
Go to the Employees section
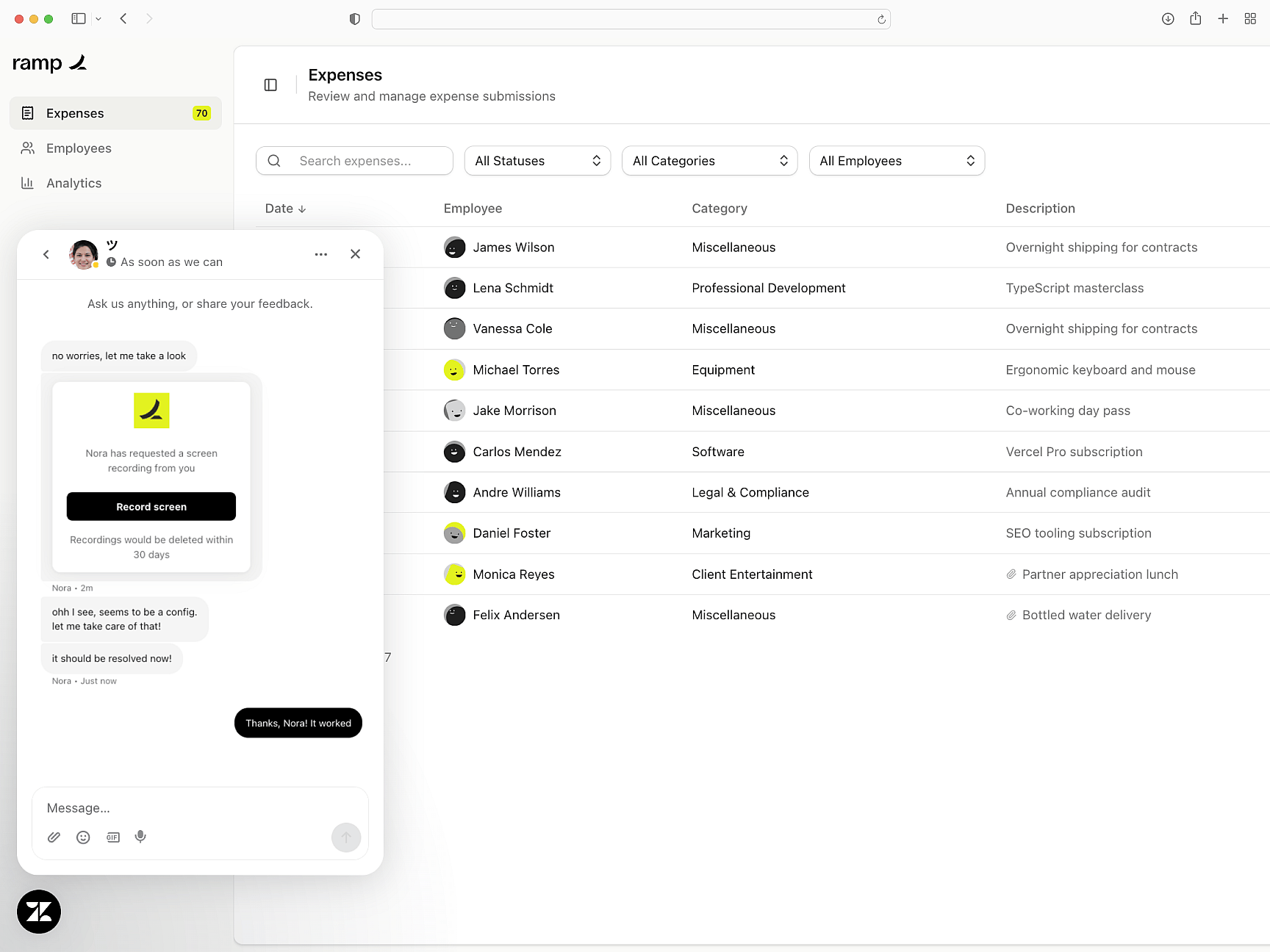78,148
